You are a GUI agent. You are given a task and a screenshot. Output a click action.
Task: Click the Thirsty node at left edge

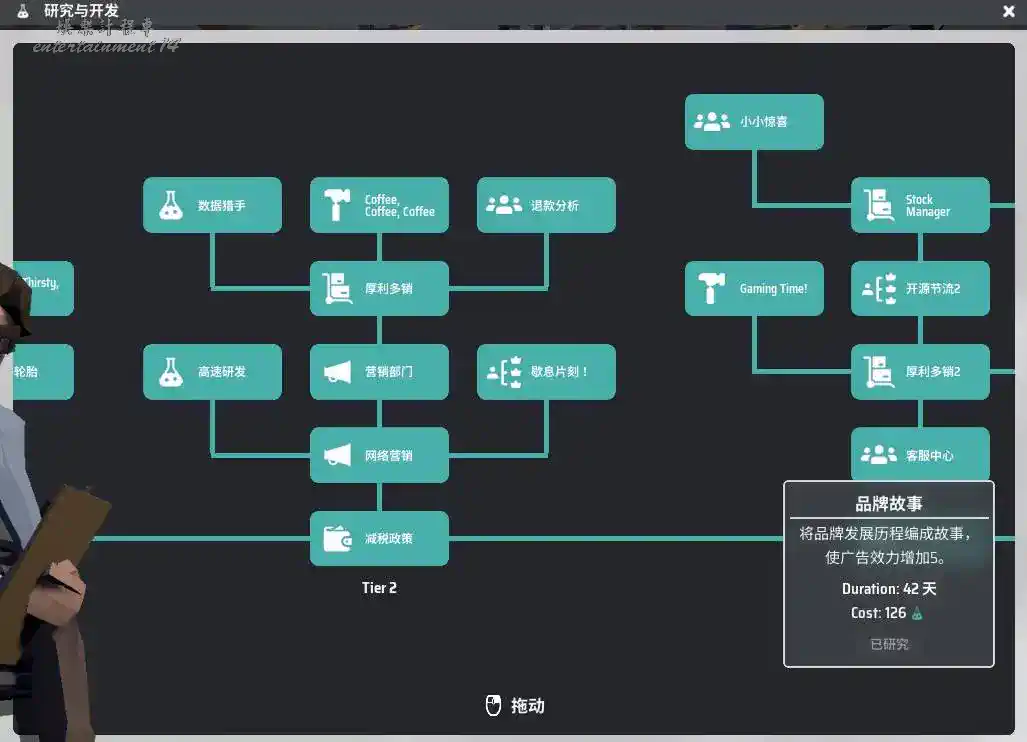tap(44, 289)
